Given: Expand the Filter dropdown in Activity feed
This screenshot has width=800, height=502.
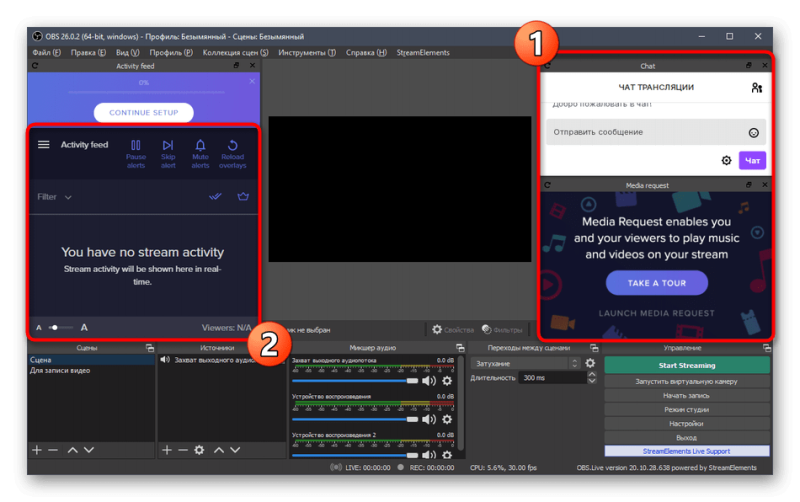Looking at the screenshot, I should (54, 197).
